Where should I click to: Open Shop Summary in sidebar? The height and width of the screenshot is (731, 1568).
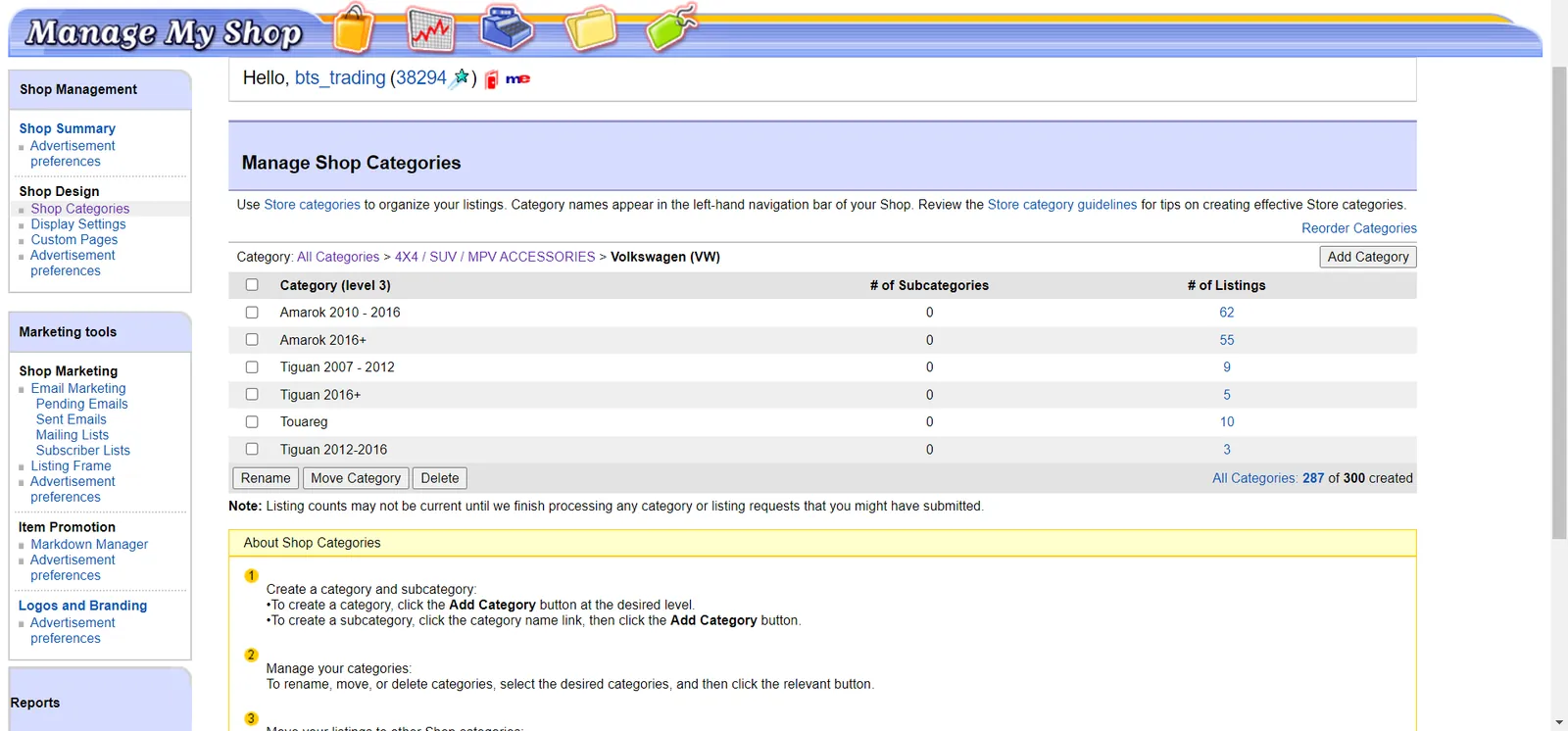(67, 128)
